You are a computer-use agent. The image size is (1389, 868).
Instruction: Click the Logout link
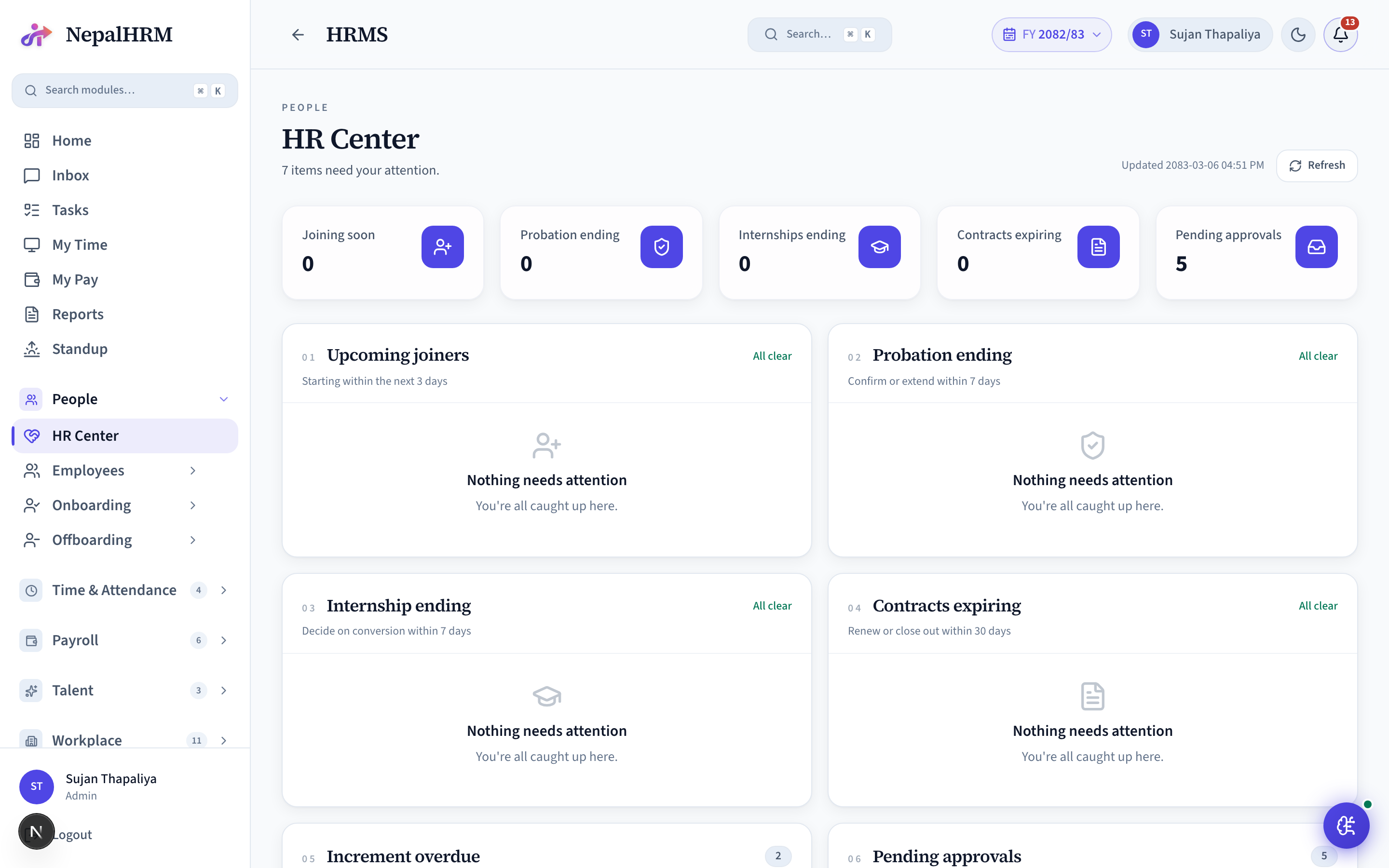[72, 835]
